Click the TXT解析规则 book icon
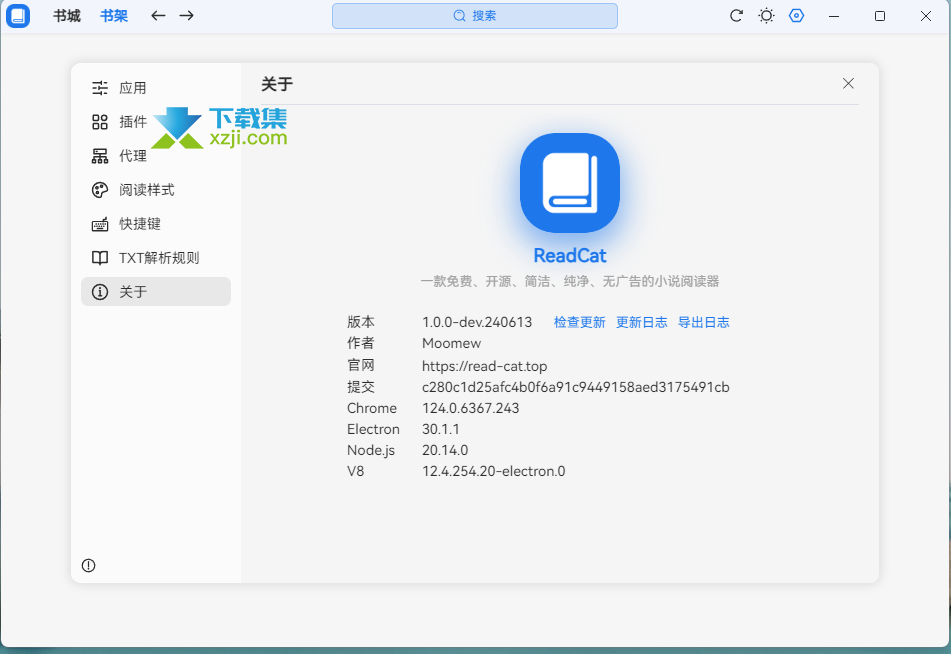The height and width of the screenshot is (654, 951). point(100,258)
